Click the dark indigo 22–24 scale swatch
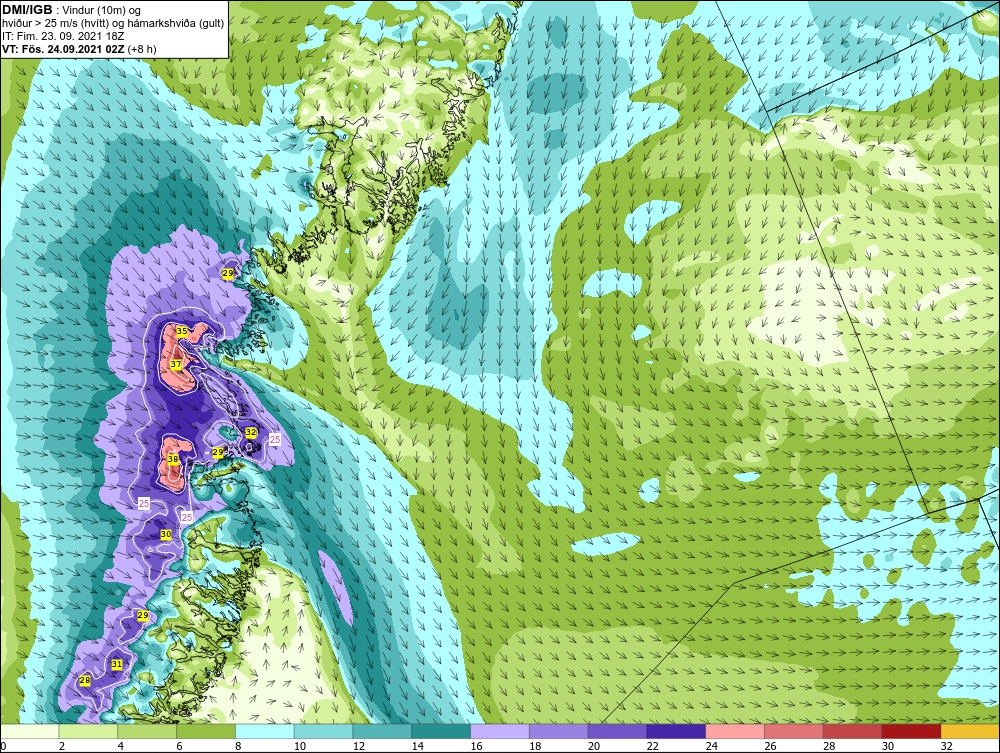Image resolution: width=1000 pixels, height=753 pixels. [676, 731]
